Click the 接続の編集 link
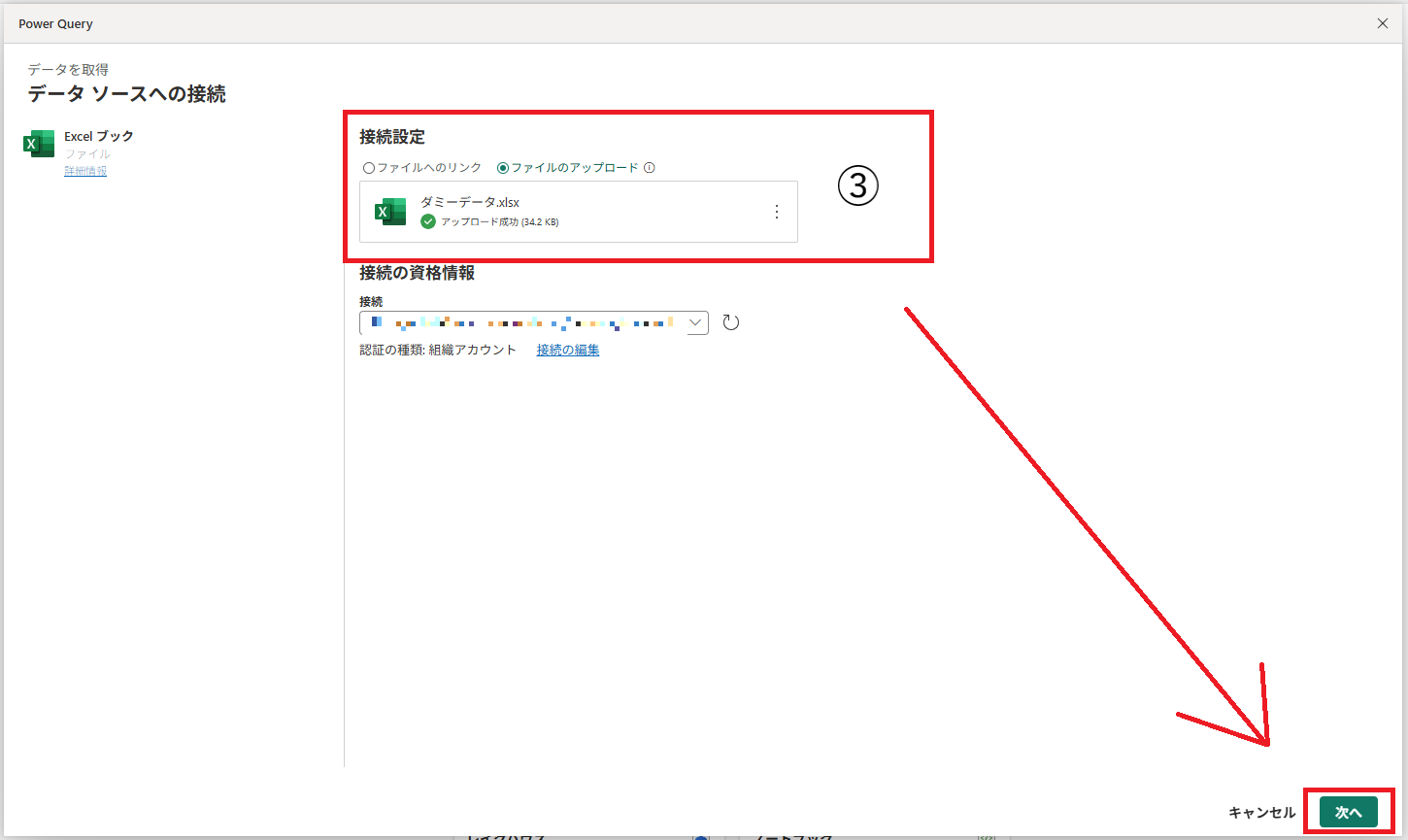The image size is (1408, 840). coord(568,351)
